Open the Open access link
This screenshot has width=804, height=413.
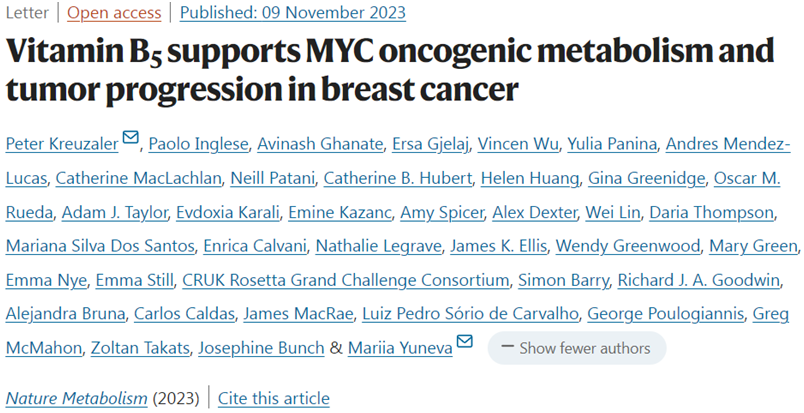pos(112,14)
